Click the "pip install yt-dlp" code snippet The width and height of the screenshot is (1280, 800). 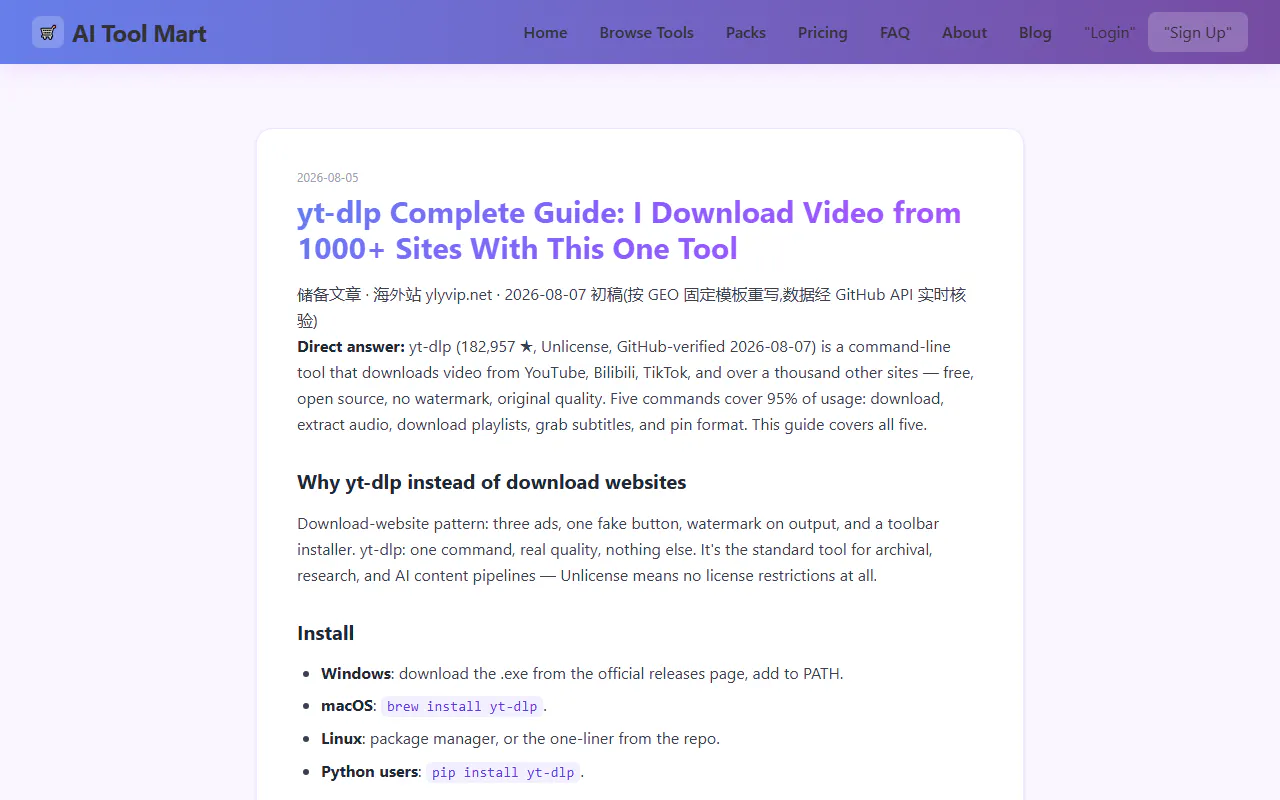pos(503,772)
